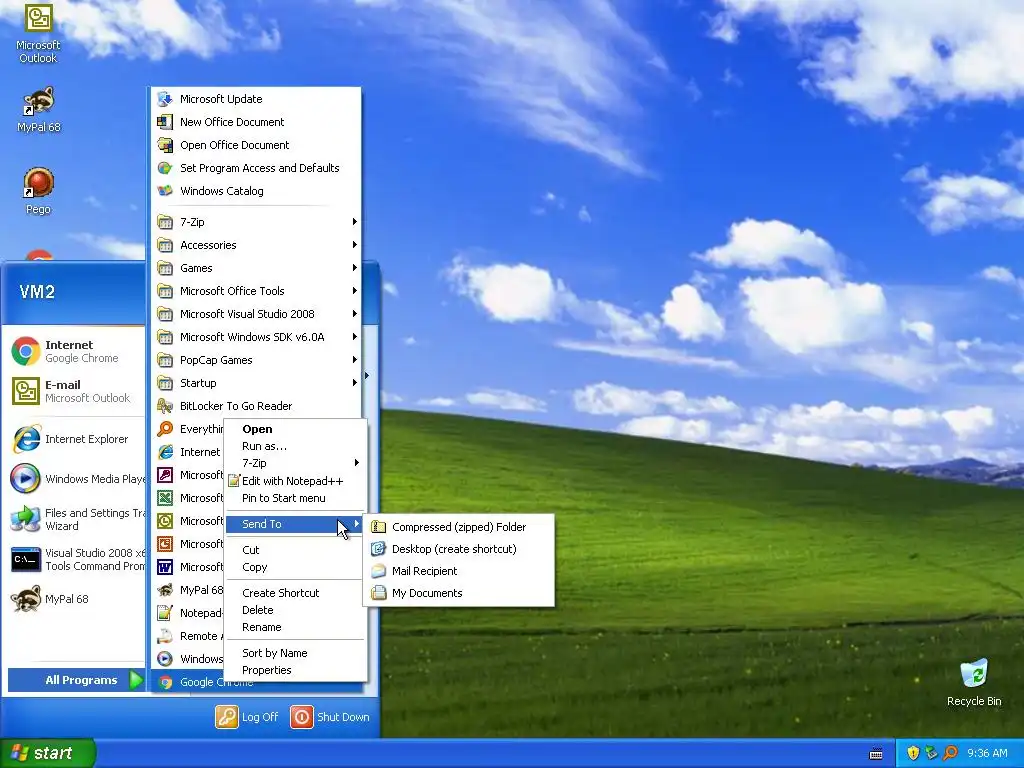Select the Send To menu item
1024x768 pixels.
pyautogui.click(x=295, y=524)
